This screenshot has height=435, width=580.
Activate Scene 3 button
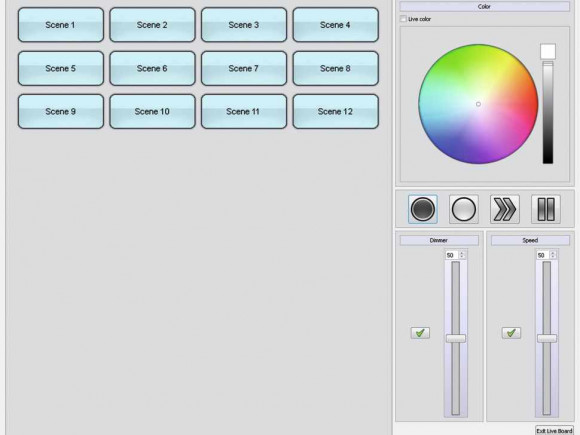[x=244, y=25]
